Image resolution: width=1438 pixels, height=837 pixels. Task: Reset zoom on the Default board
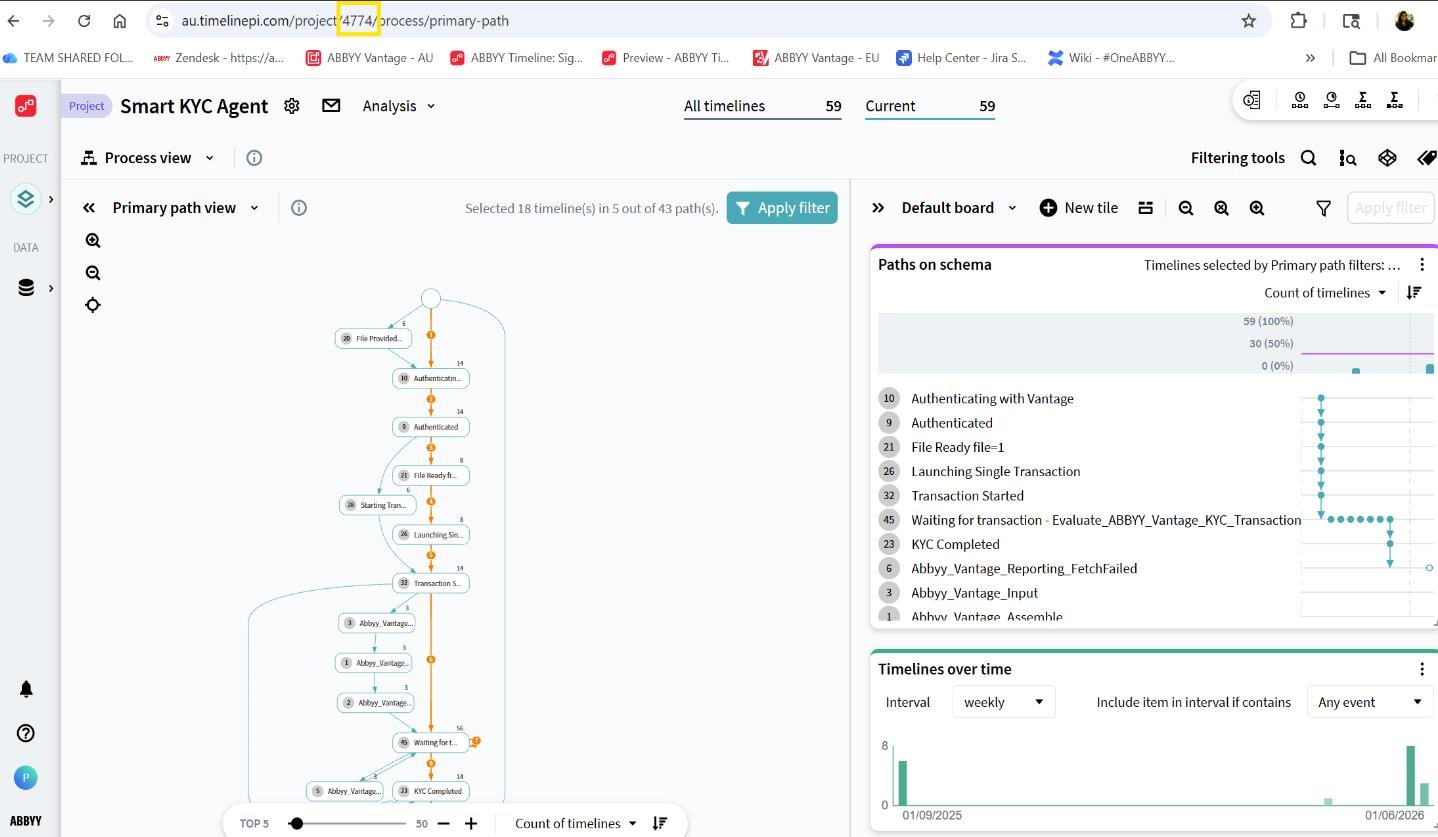pyautogui.click(x=1221, y=208)
